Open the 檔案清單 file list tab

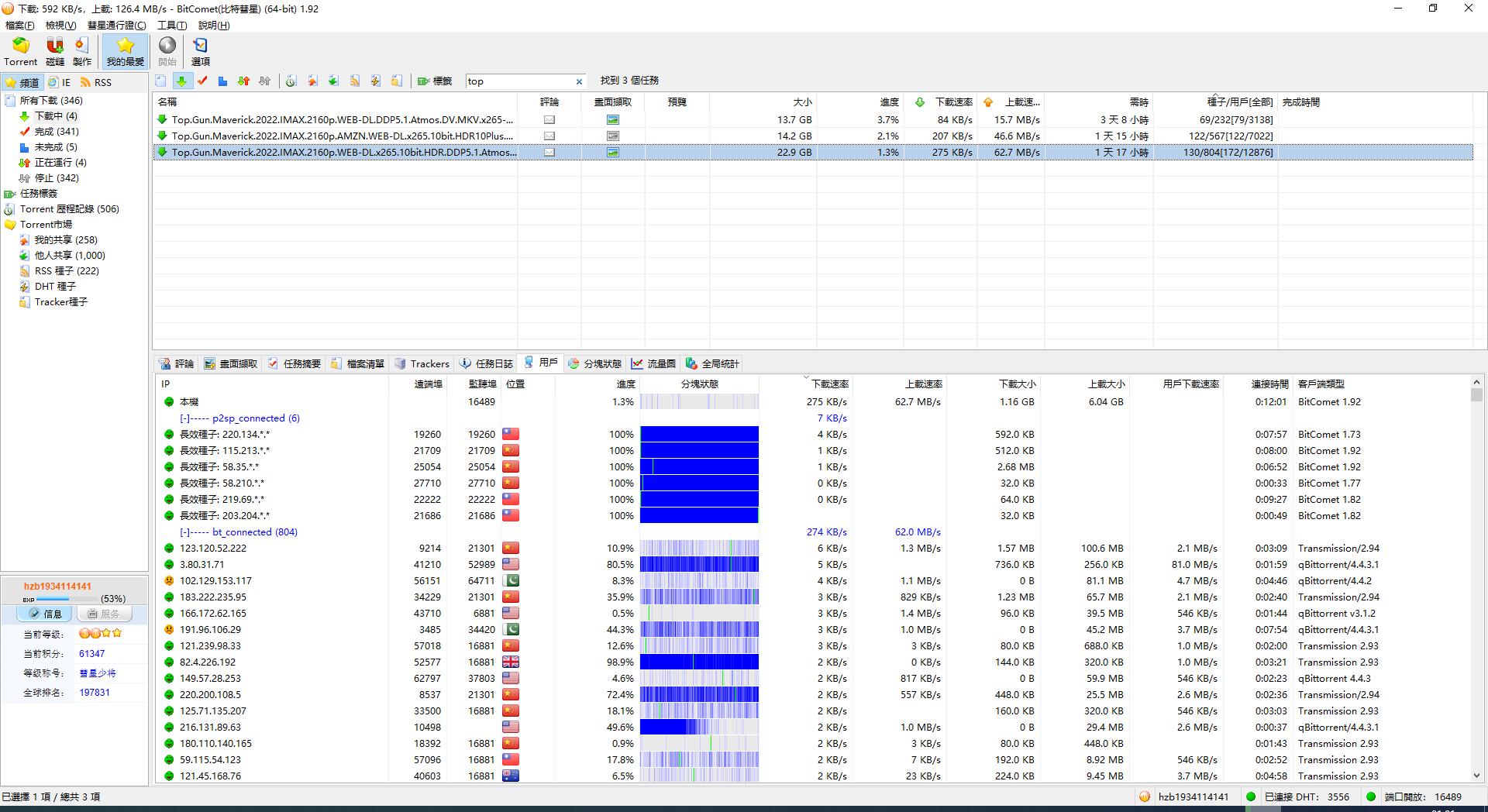pyautogui.click(x=357, y=363)
